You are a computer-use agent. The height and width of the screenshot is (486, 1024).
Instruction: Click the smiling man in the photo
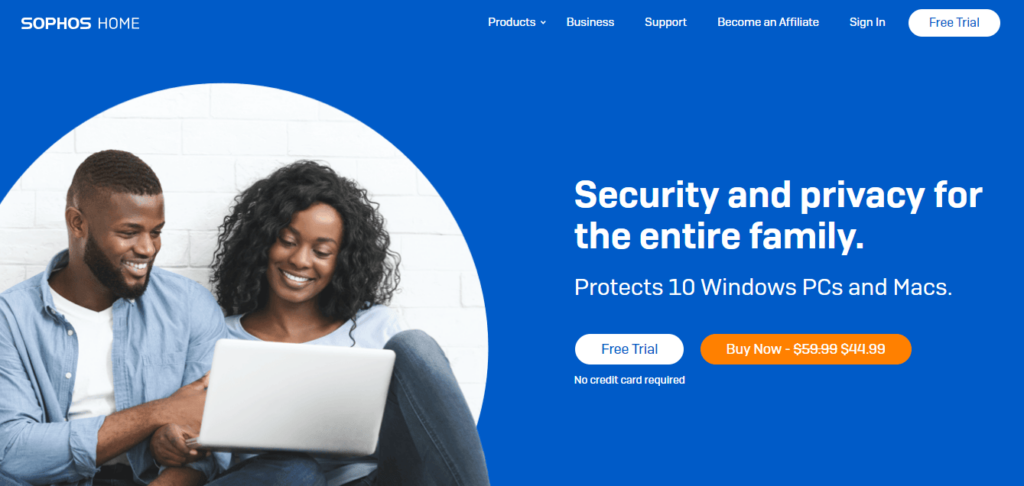104,314
